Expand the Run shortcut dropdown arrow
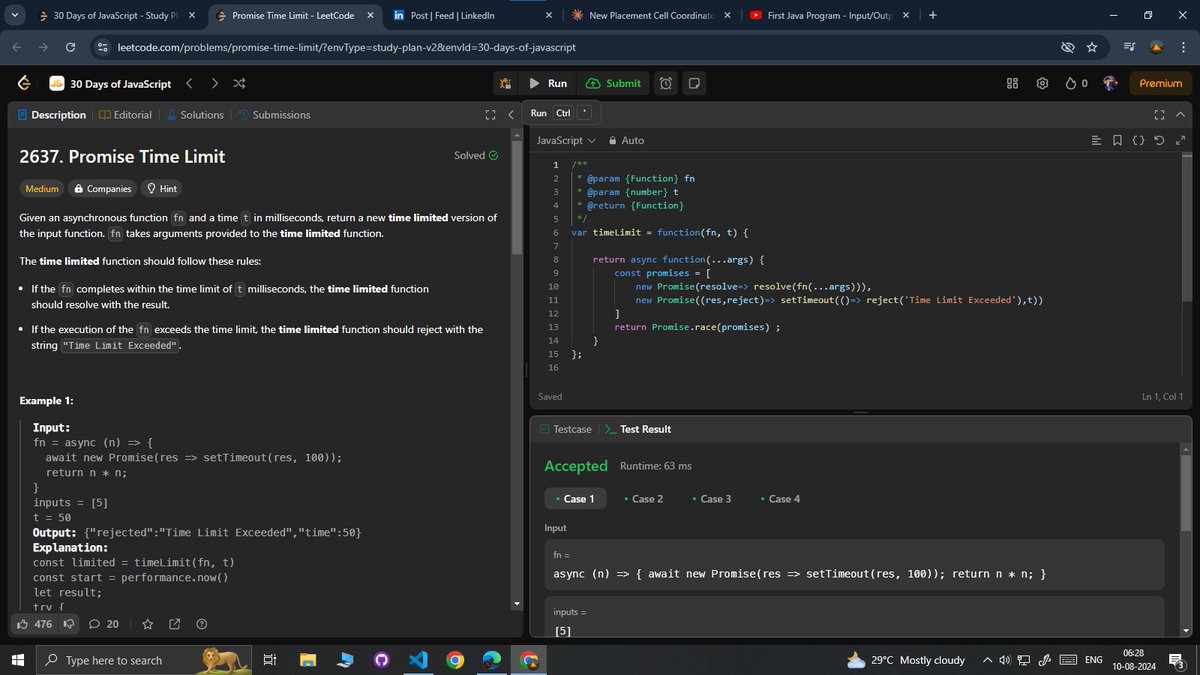Image resolution: width=1200 pixels, height=675 pixels. pyautogui.click(x=584, y=114)
